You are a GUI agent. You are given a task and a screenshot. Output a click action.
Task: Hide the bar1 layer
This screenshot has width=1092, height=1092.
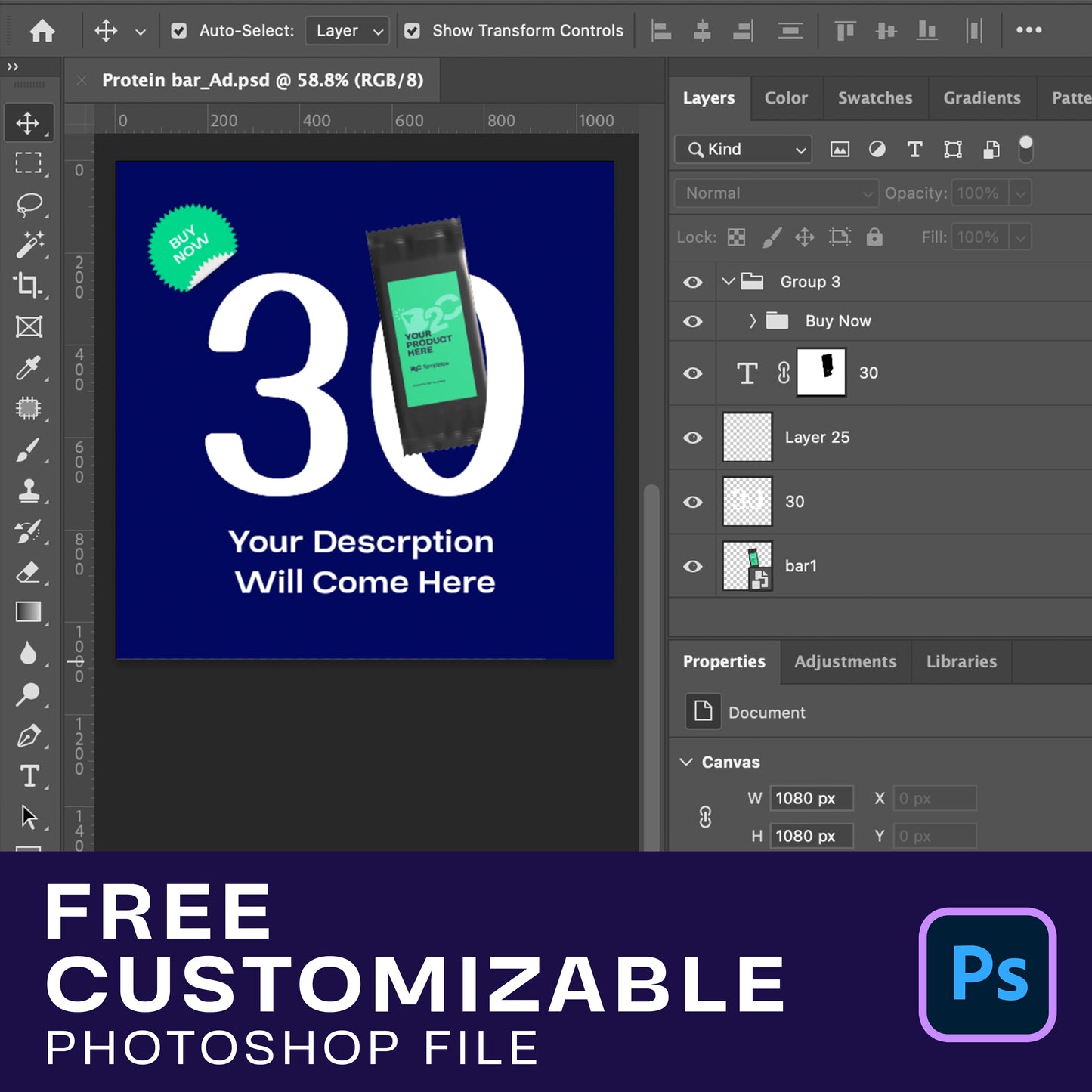(x=692, y=566)
